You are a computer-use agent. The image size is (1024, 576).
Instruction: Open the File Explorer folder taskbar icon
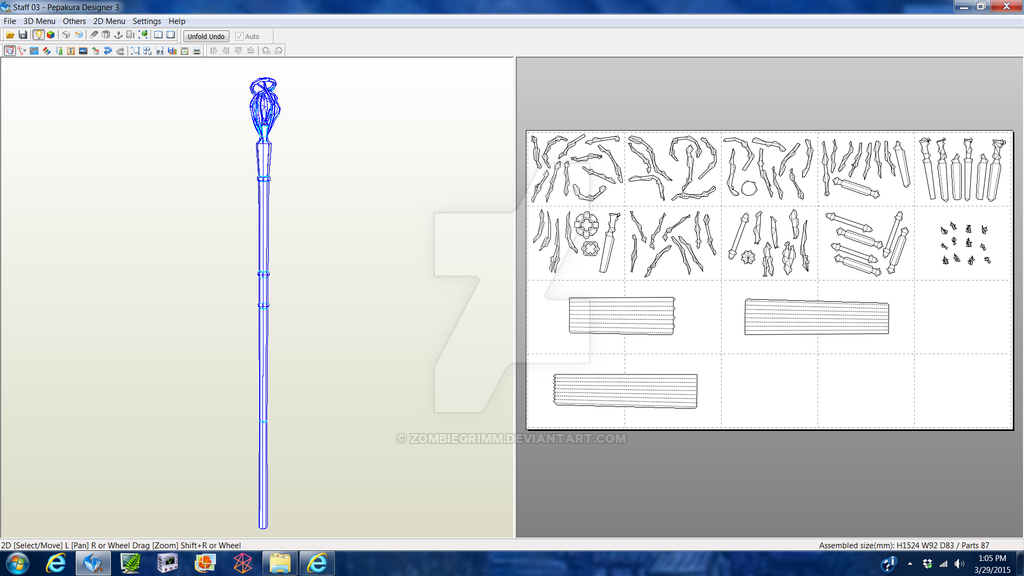pyautogui.click(x=280, y=563)
